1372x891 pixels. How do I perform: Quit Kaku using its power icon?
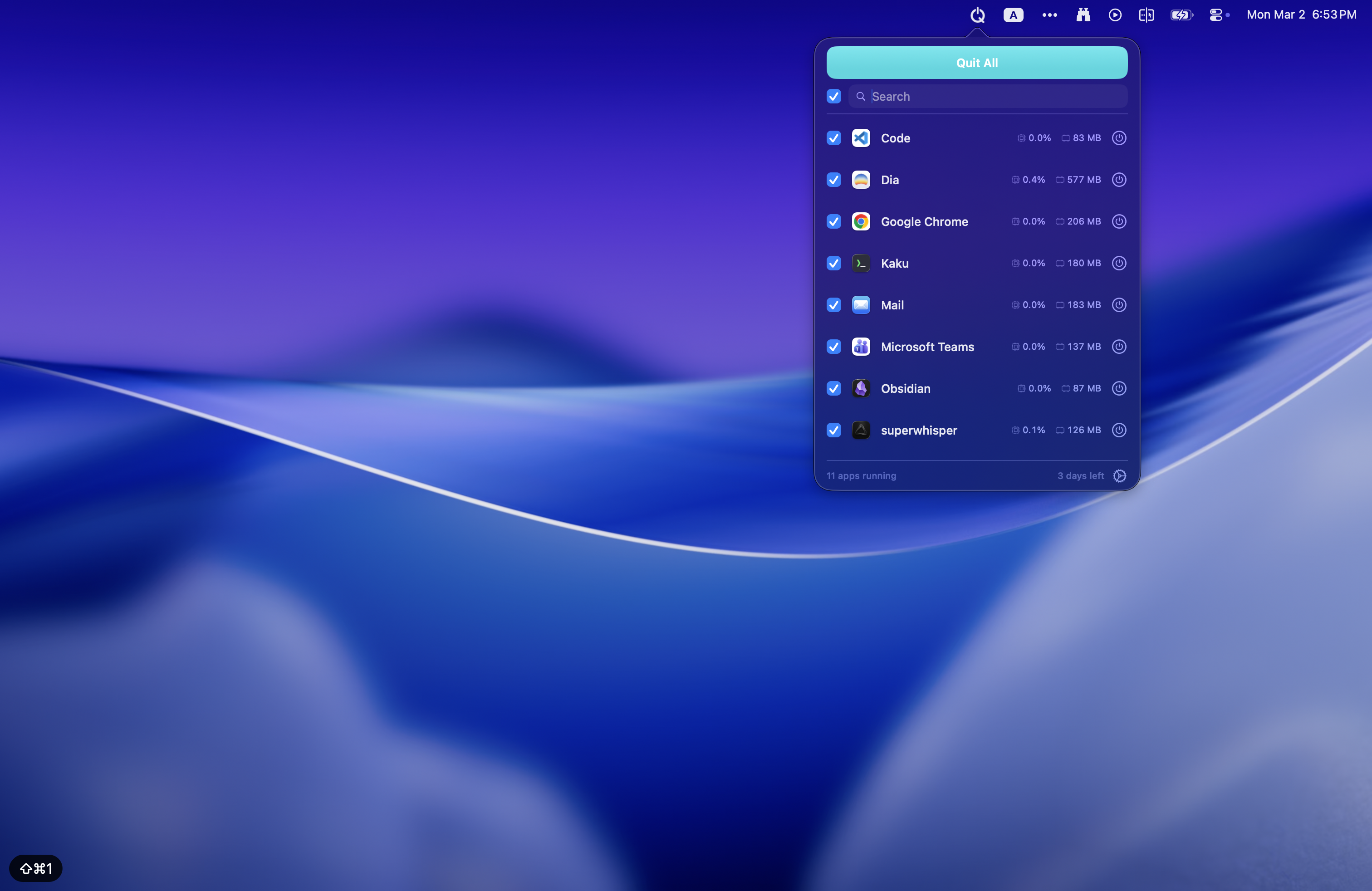(x=1119, y=264)
